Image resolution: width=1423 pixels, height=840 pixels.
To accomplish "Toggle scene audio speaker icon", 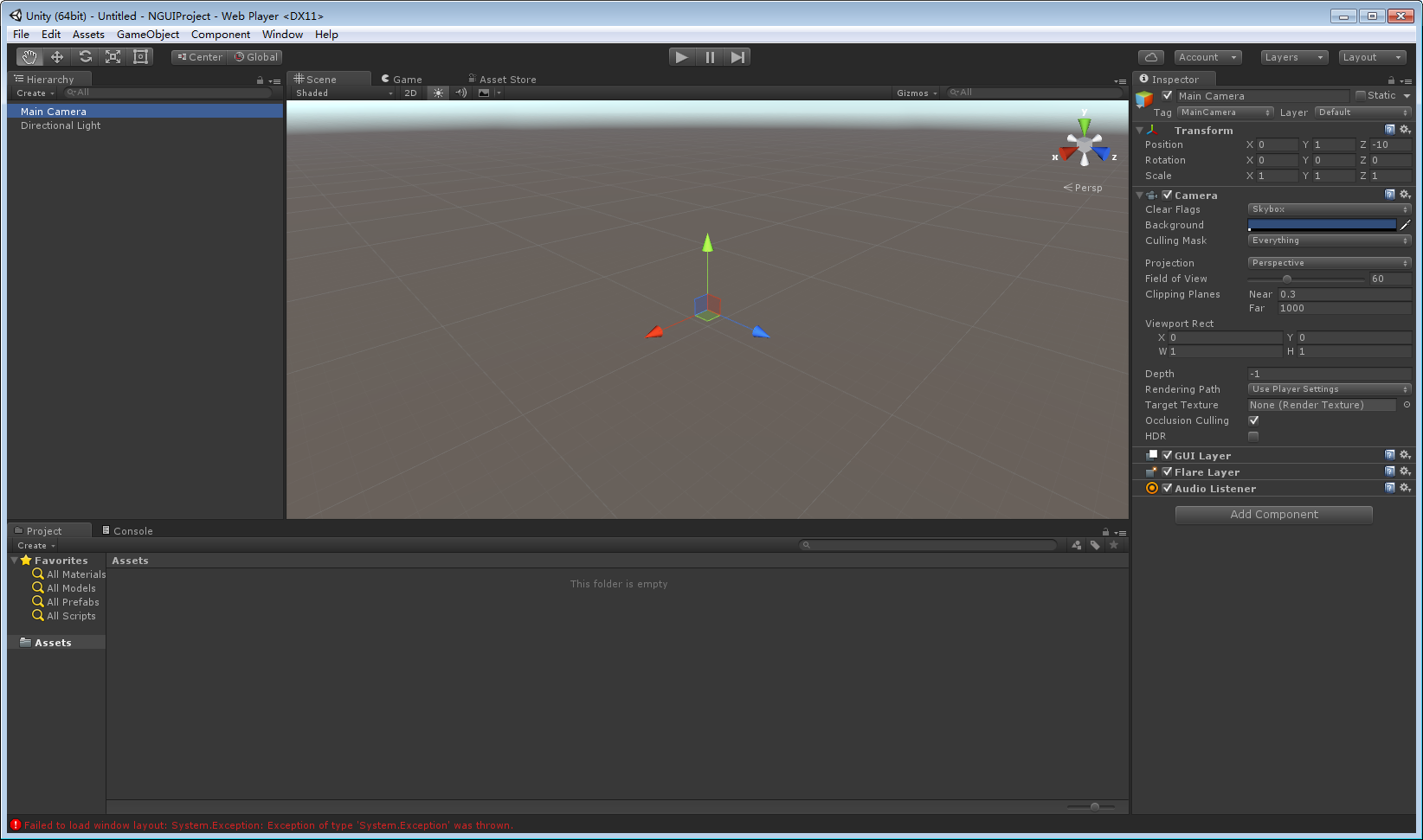I will pos(461,93).
